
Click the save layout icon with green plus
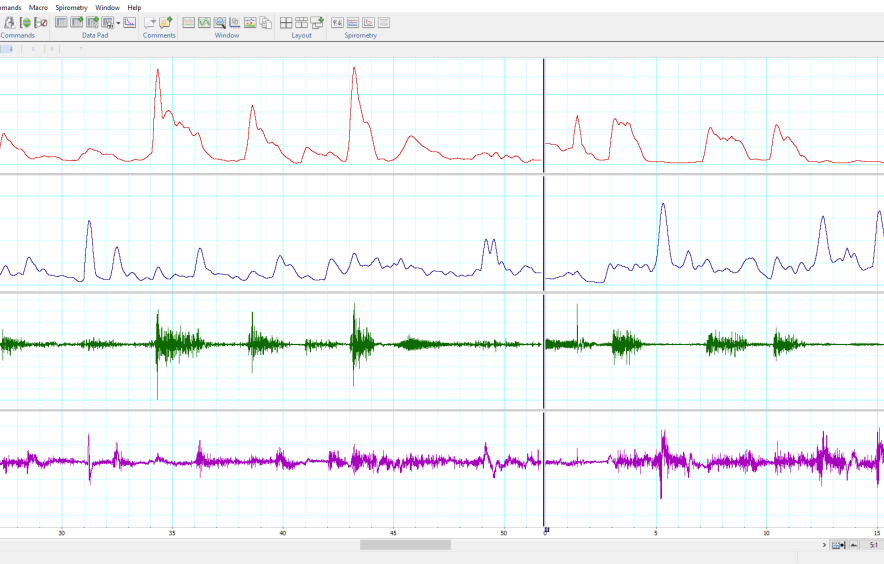point(317,23)
